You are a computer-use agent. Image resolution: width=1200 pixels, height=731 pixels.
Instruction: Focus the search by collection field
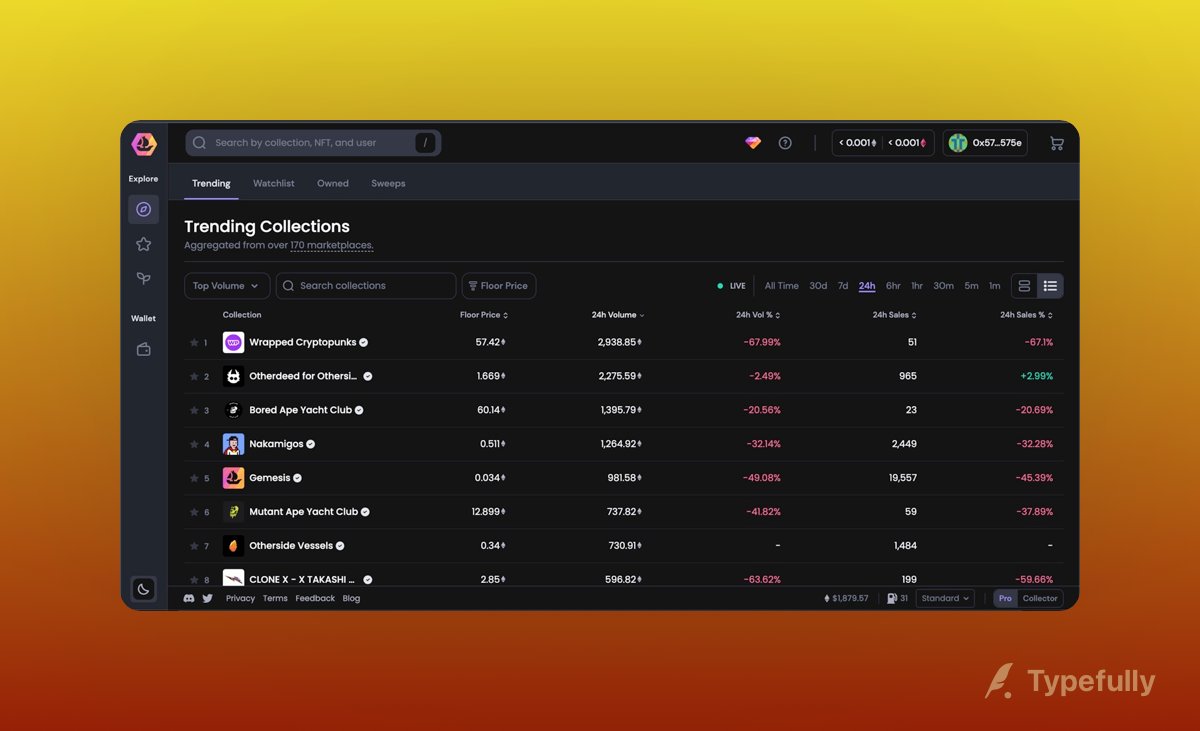(313, 143)
